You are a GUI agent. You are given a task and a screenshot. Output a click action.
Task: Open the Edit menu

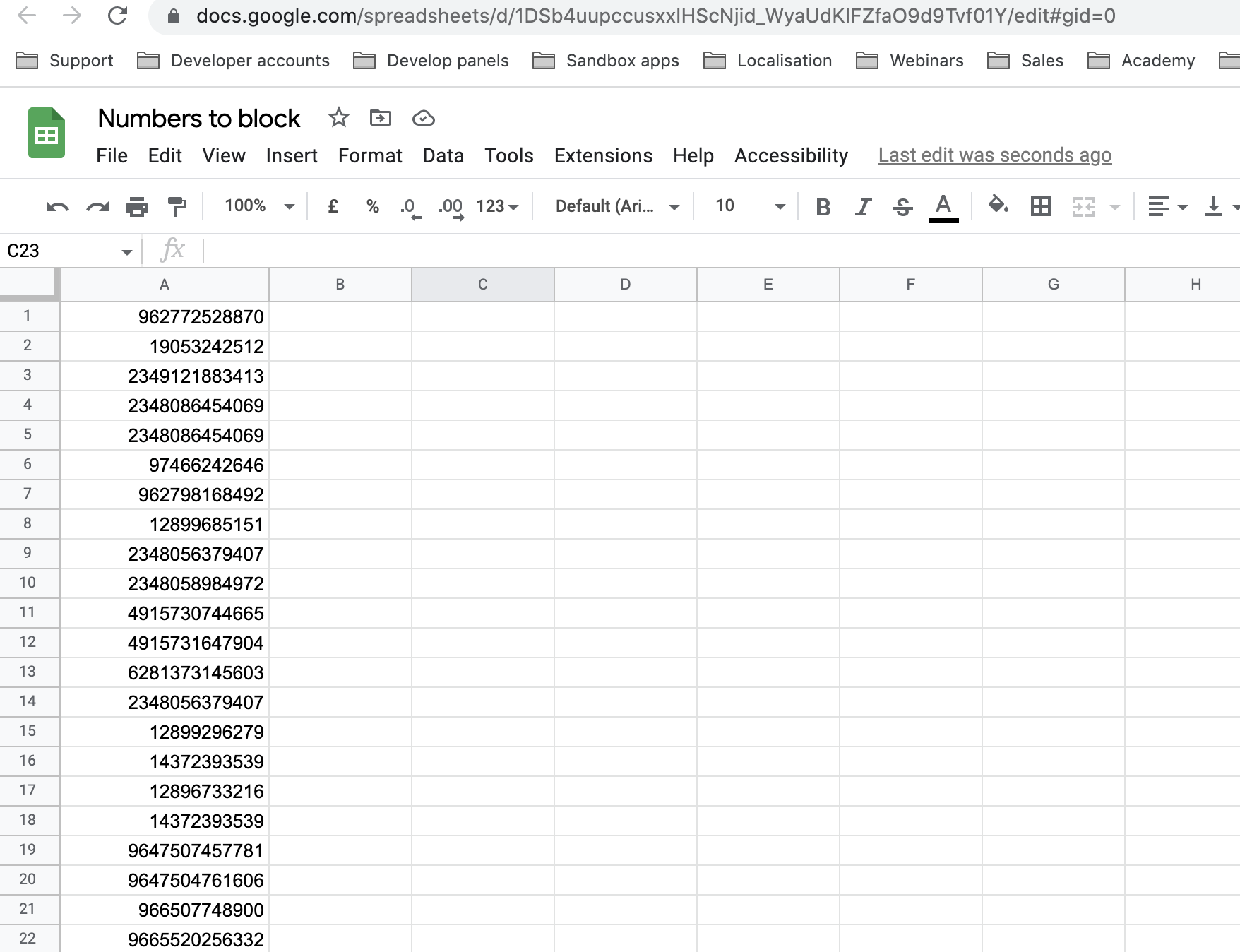click(x=165, y=155)
